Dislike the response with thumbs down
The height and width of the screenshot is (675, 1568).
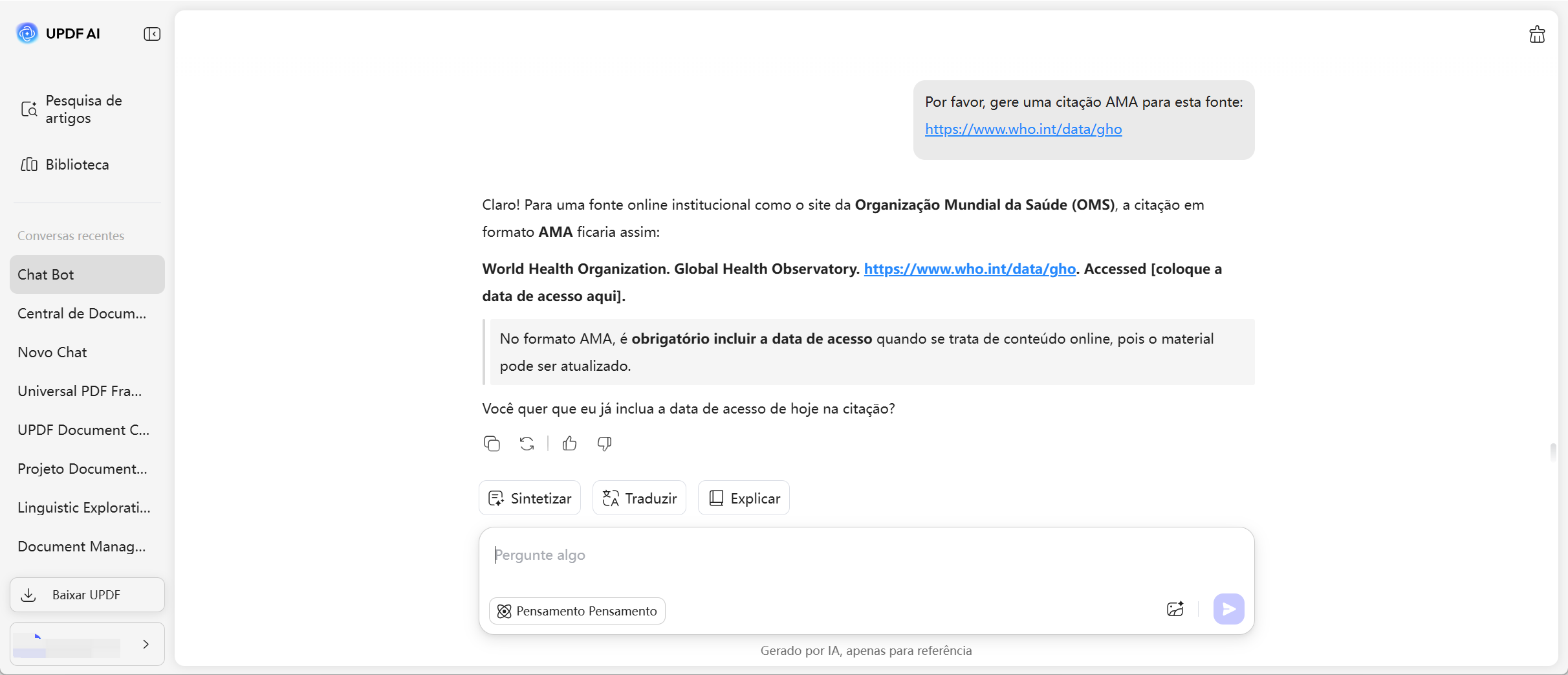coord(604,443)
